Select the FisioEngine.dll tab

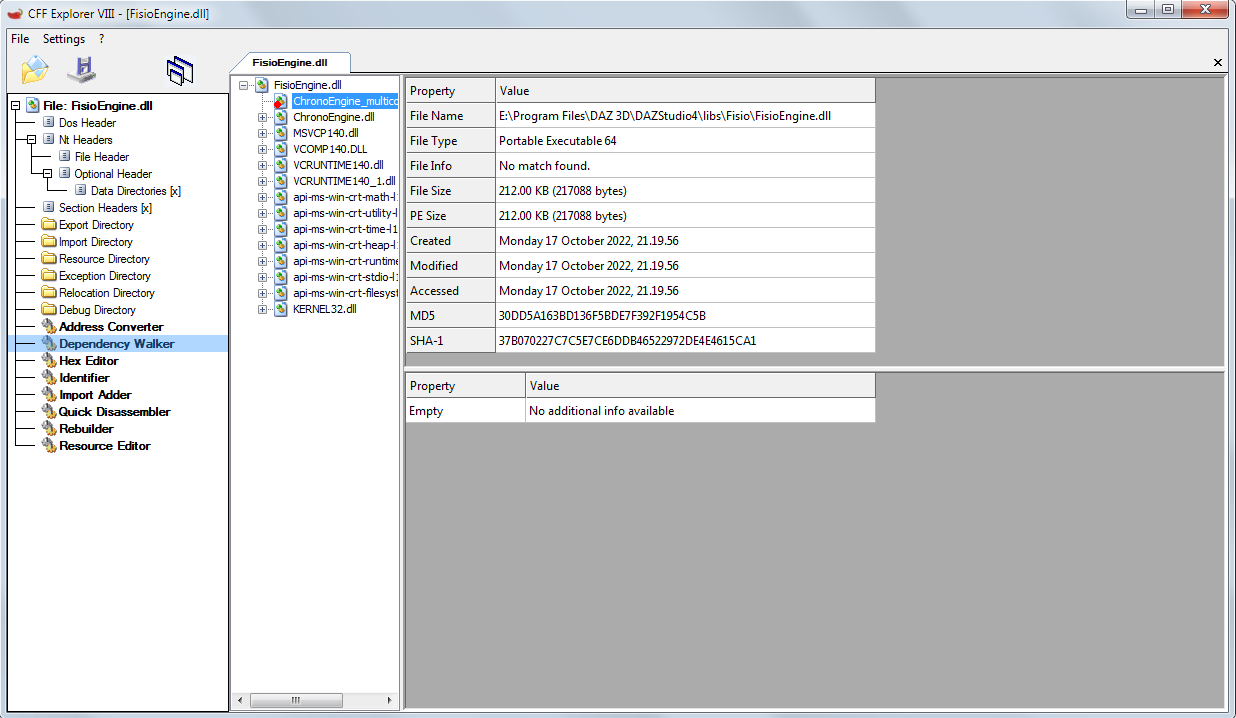click(290, 62)
